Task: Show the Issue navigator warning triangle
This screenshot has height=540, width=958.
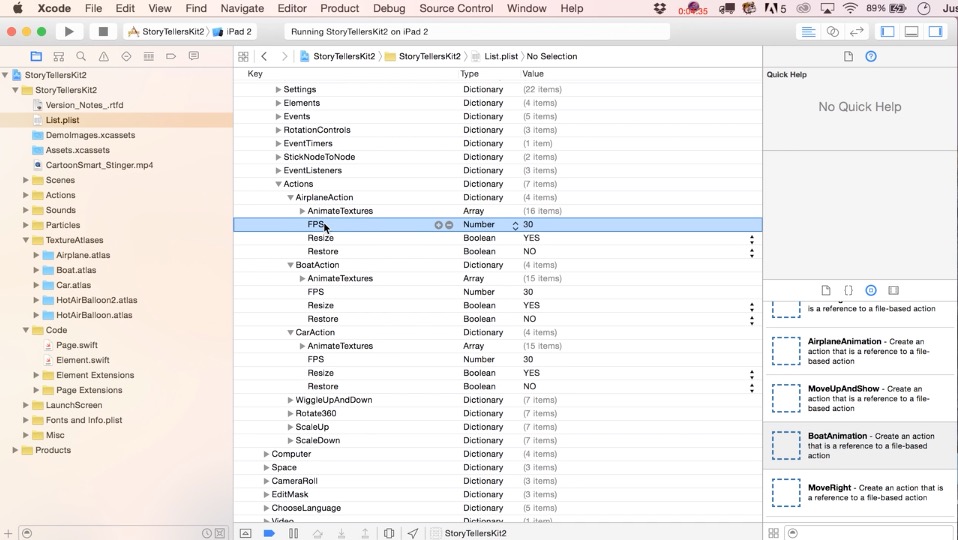Action: [103, 57]
